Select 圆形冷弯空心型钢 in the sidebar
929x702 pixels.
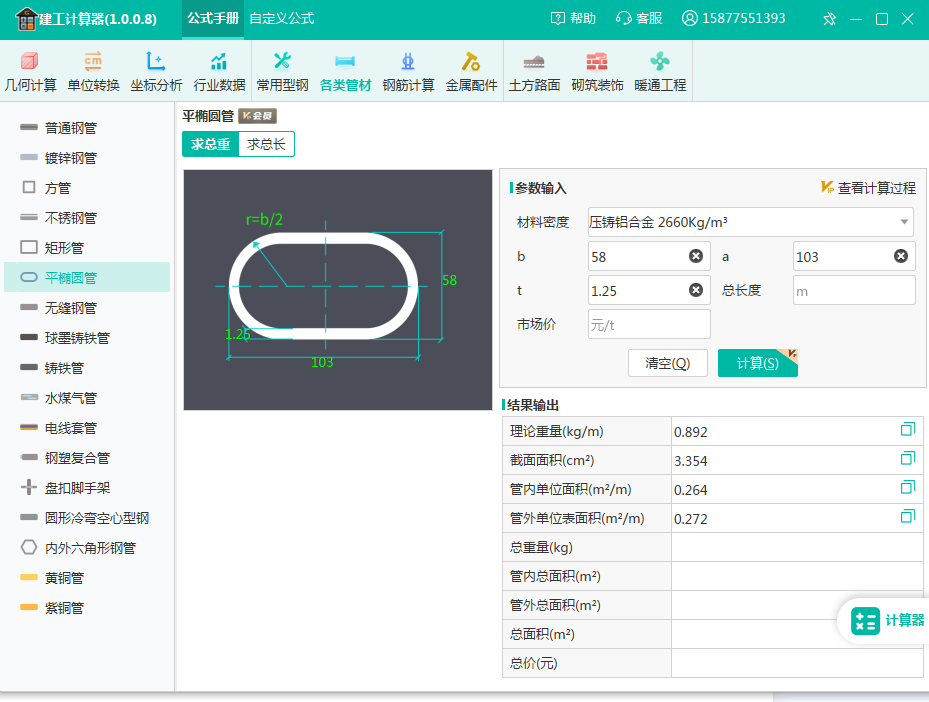pos(87,518)
